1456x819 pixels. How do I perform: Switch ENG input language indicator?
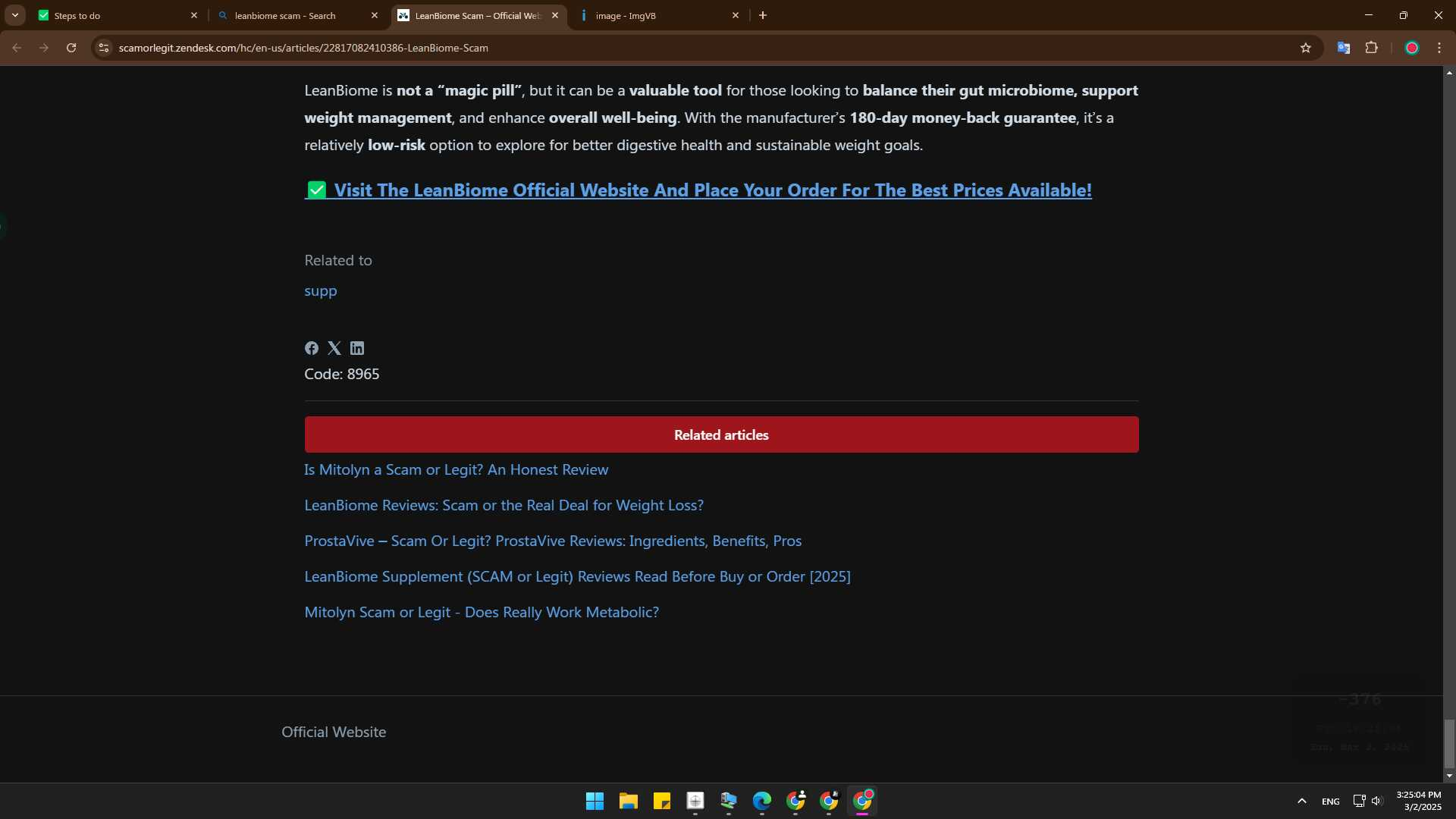1331,801
